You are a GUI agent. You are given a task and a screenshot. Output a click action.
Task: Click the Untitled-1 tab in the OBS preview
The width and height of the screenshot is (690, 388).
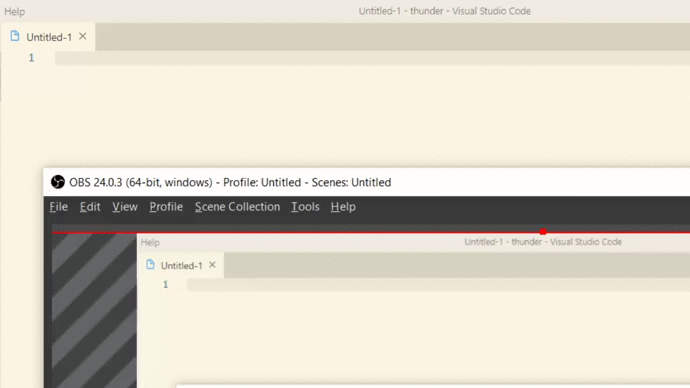(181, 265)
